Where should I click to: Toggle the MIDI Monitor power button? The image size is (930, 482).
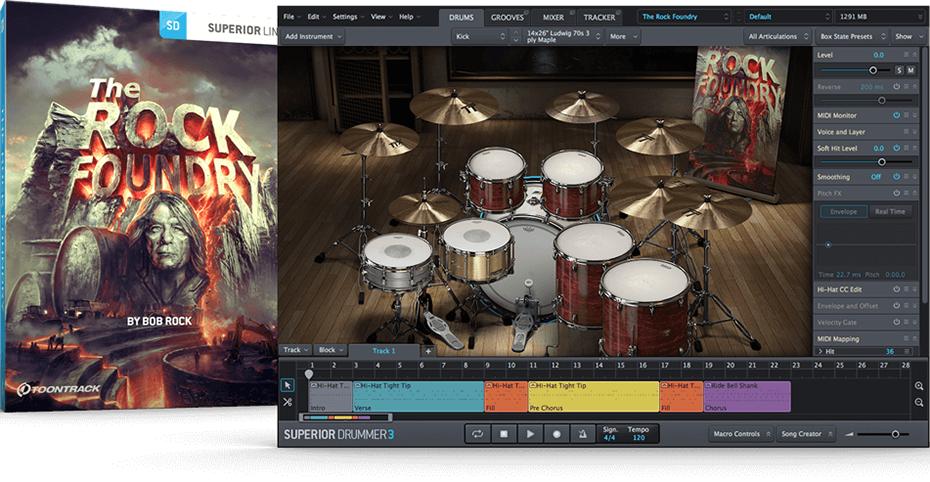click(897, 116)
